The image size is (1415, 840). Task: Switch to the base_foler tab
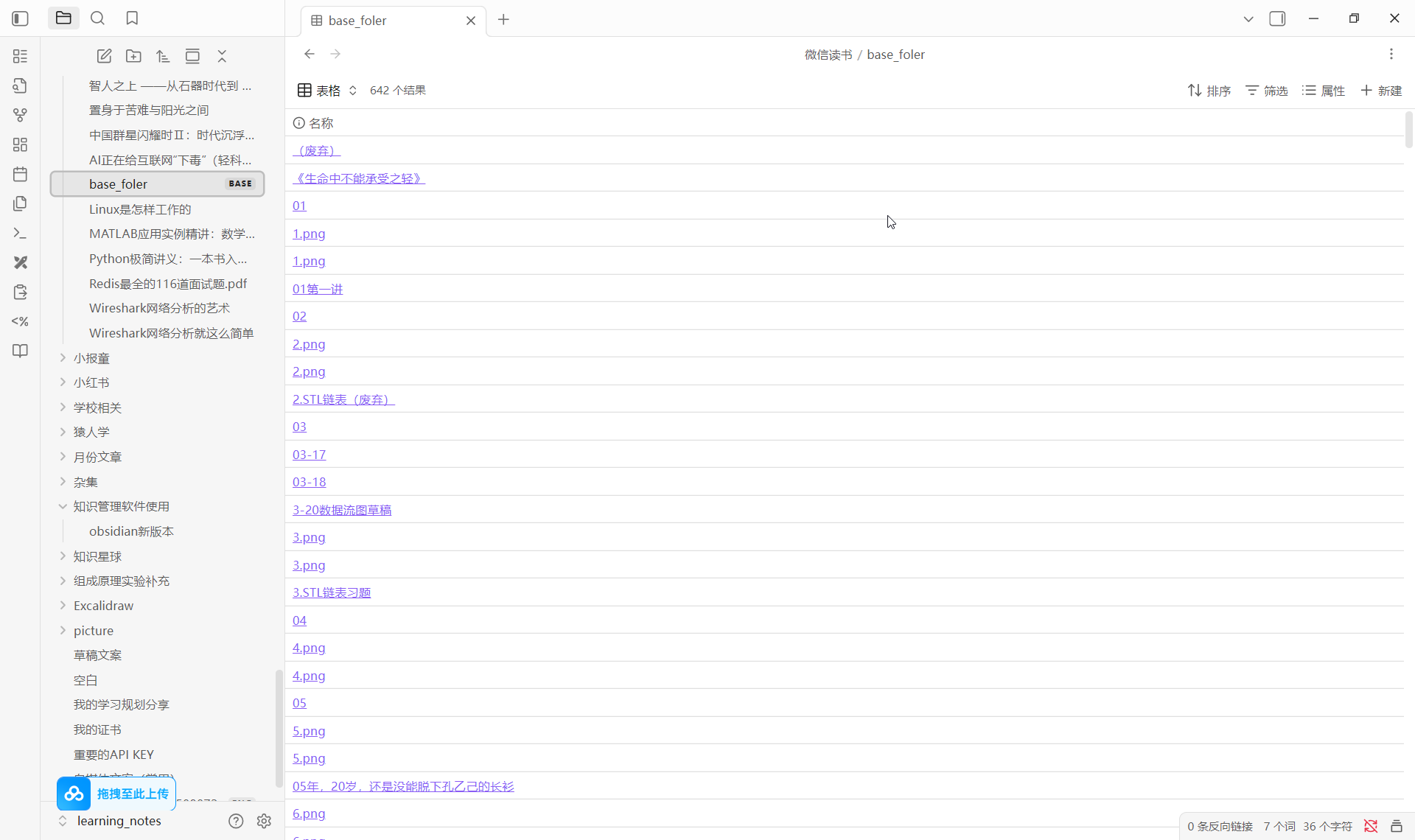point(357,21)
